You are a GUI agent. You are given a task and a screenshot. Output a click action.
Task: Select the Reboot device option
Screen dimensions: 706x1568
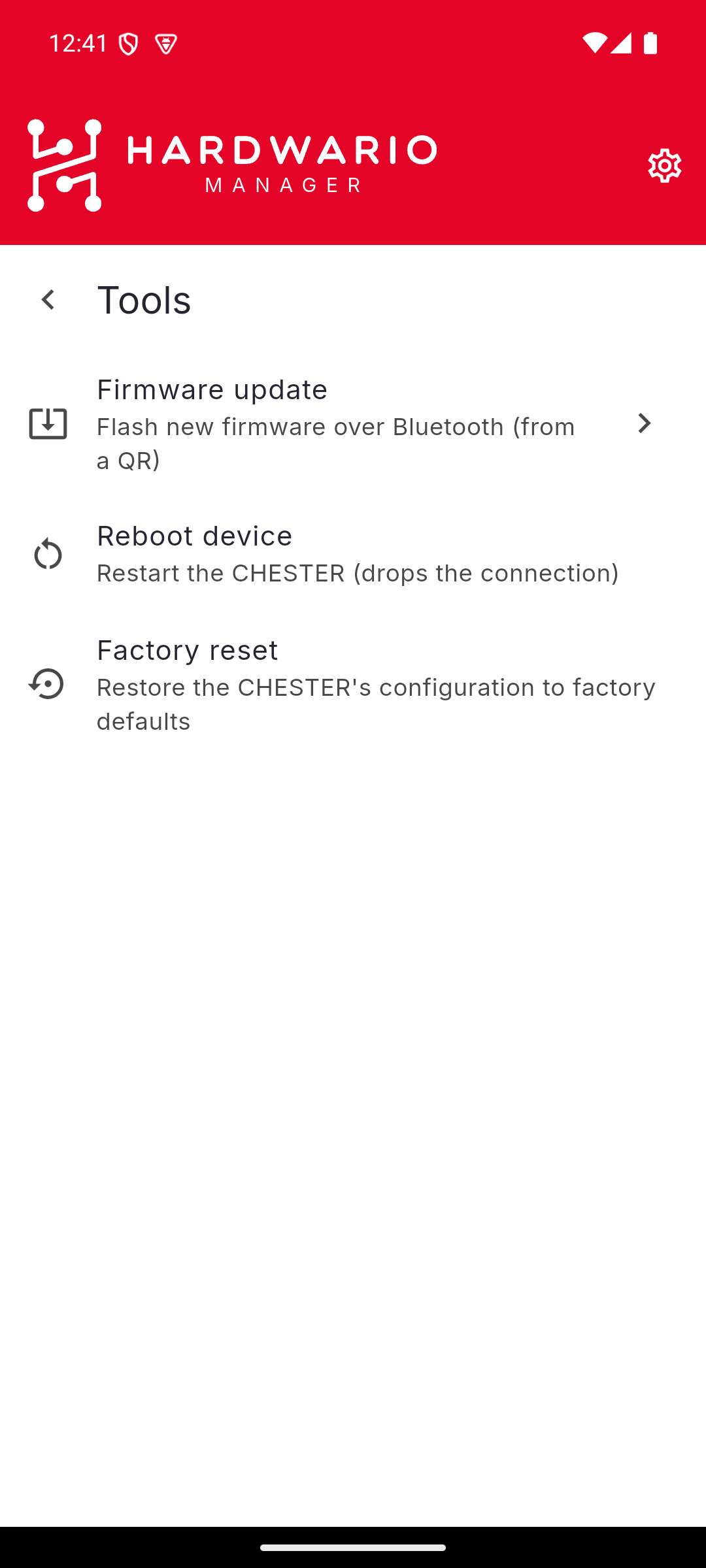(353, 554)
